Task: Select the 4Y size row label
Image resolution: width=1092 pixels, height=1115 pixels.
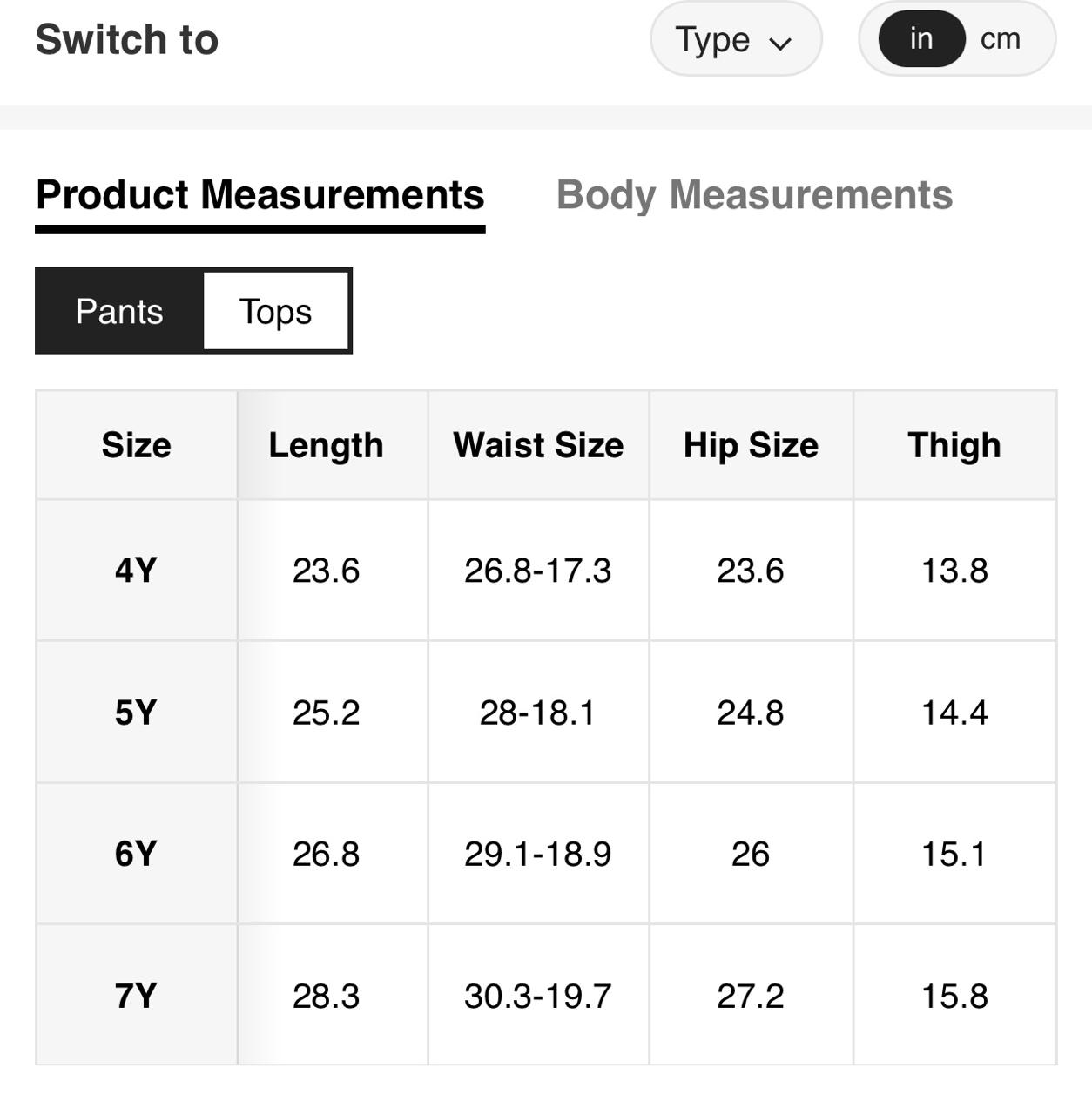Action: (x=136, y=571)
